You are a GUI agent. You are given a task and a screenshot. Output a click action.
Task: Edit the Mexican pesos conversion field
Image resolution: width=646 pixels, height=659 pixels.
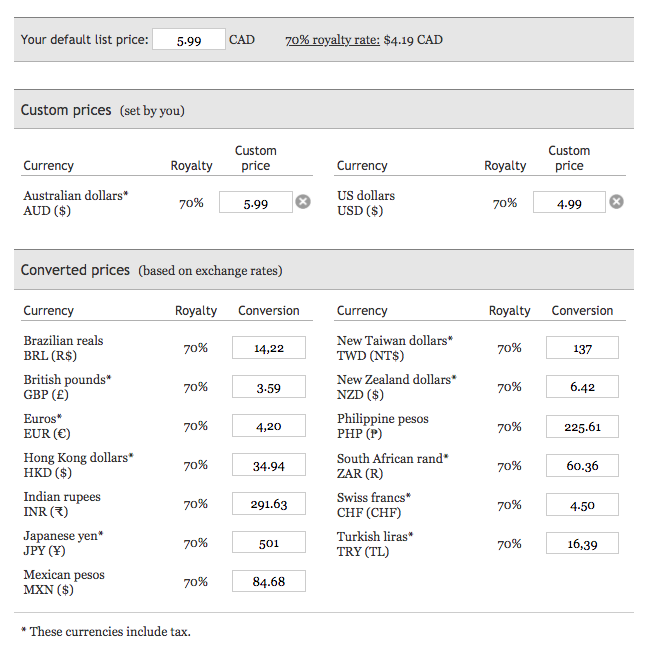(x=268, y=582)
